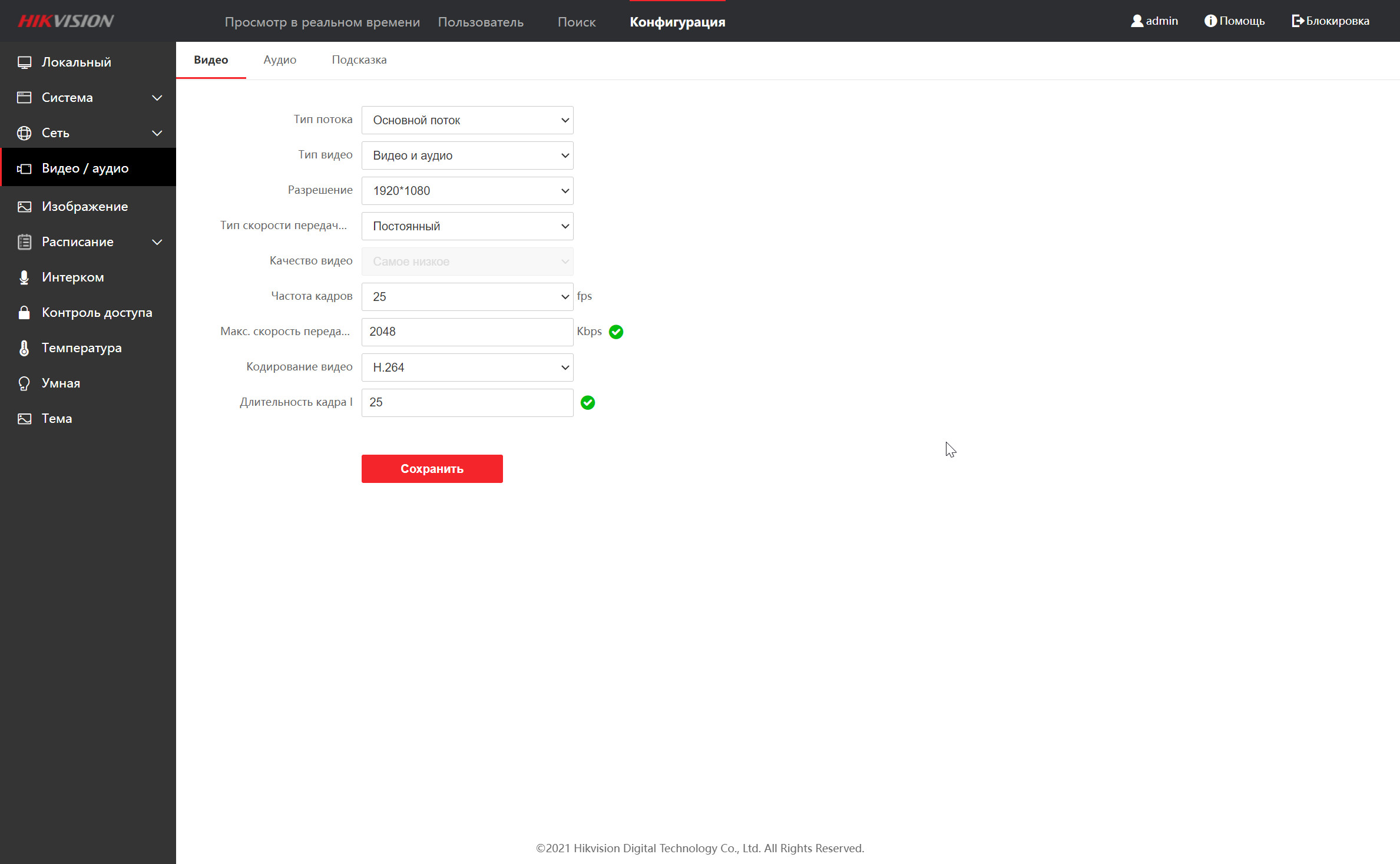Switch to the Аудио tab
1400x864 pixels.
click(x=280, y=60)
